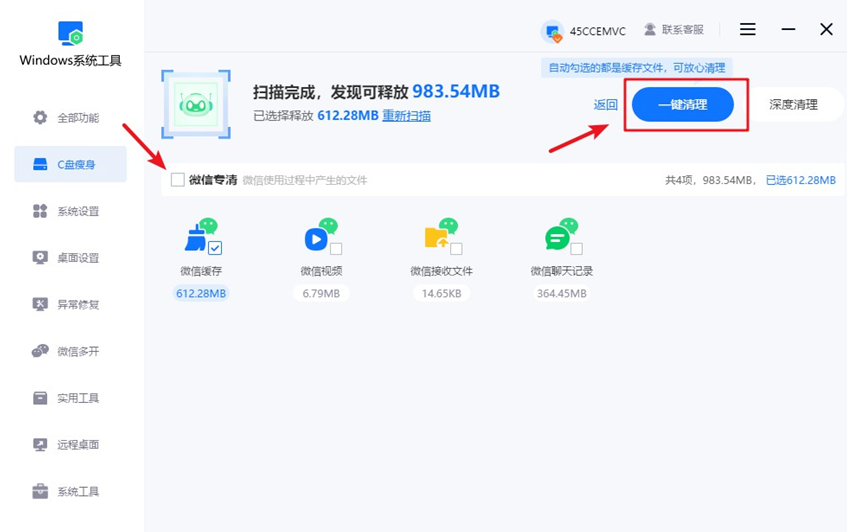
Task: Check the 微信视频 checkbox
Action: (x=336, y=249)
